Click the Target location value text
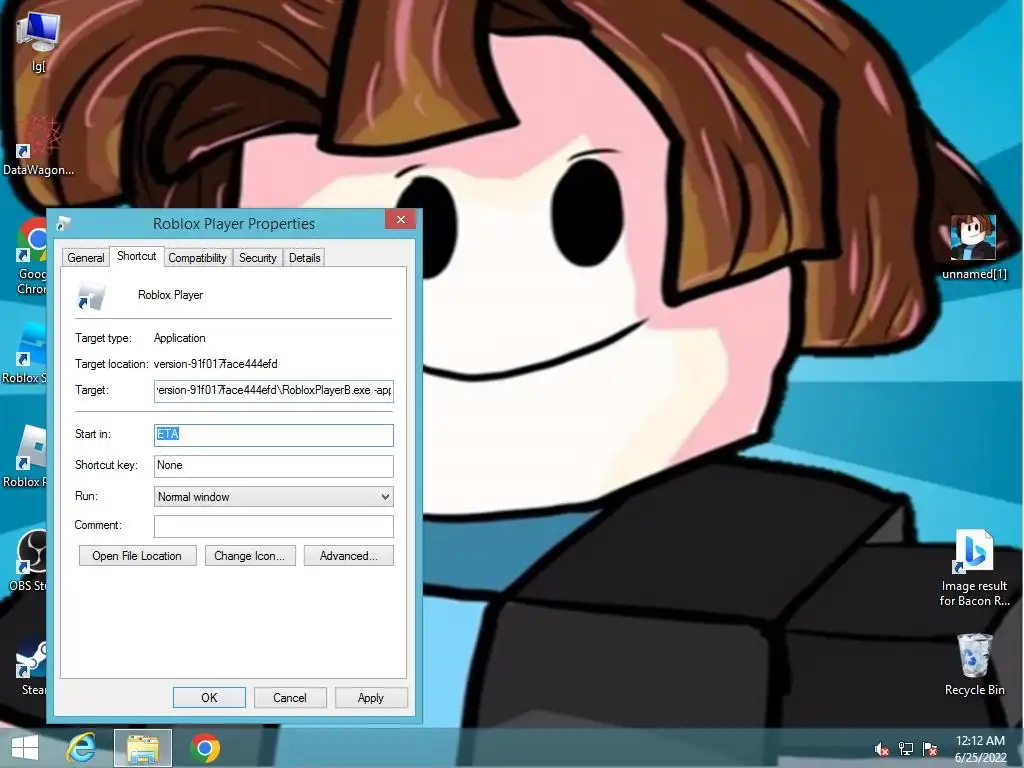Viewport: 1024px width, 768px height. (216, 364)
